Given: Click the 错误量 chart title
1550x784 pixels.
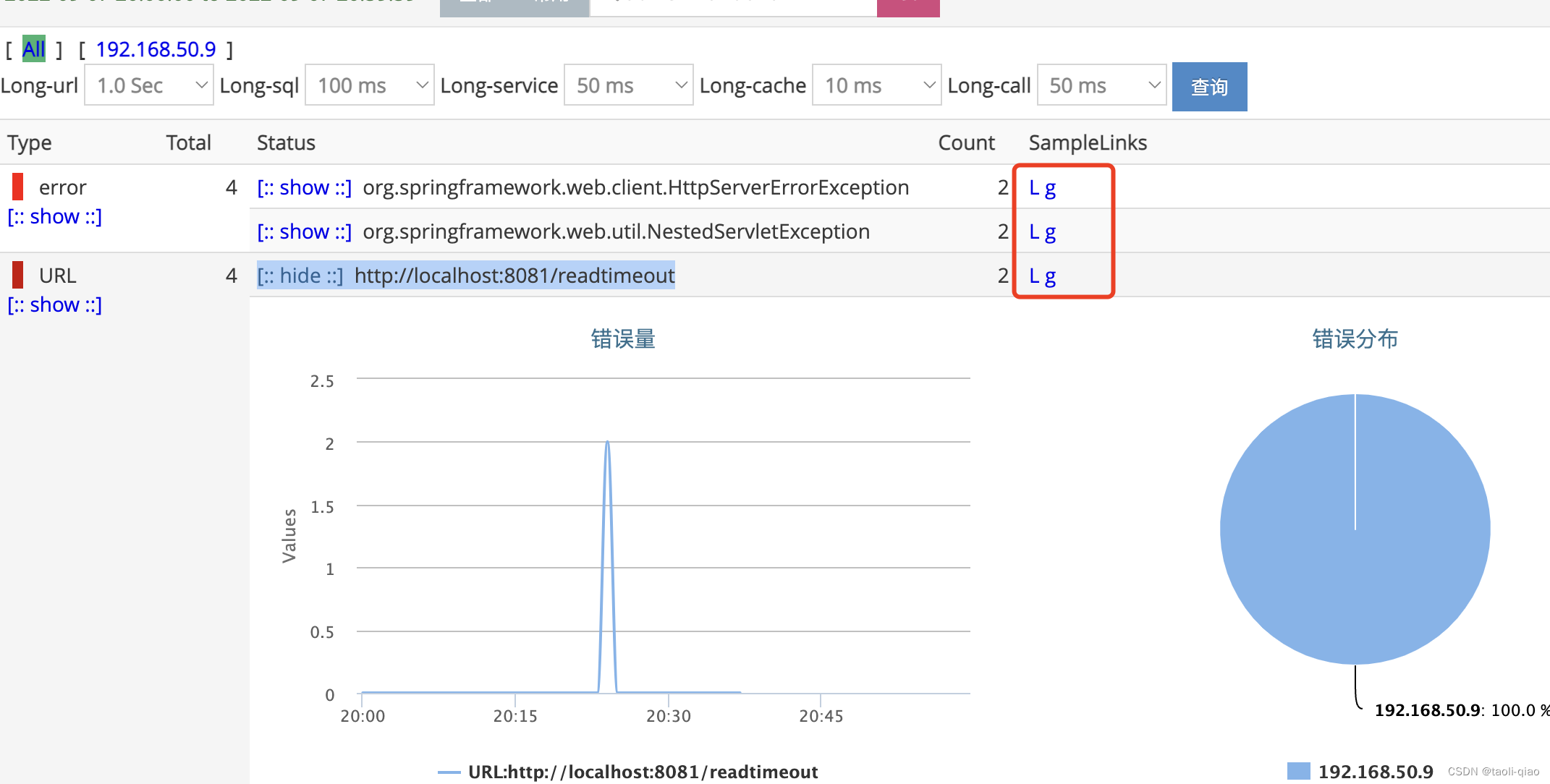Looking at the screenshot, I should click(623, 338).
